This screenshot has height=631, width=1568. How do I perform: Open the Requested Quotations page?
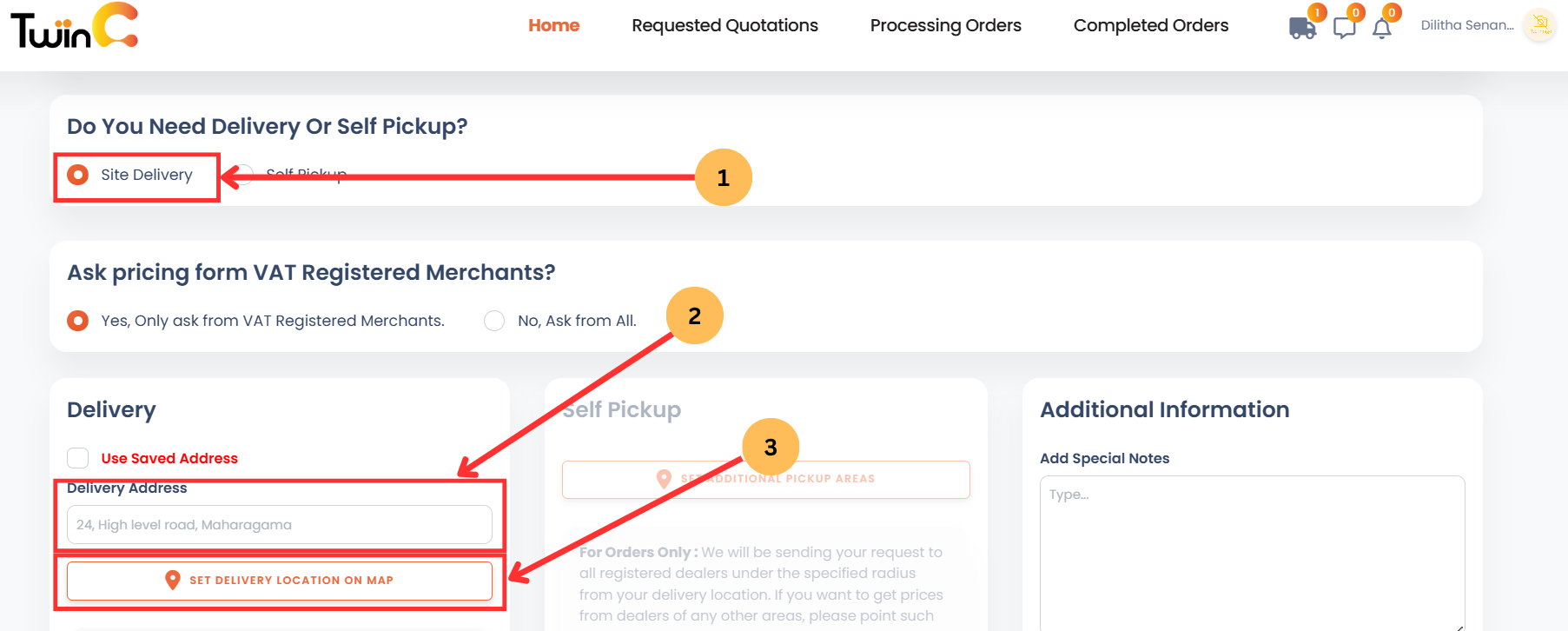(x=724, y=25)
